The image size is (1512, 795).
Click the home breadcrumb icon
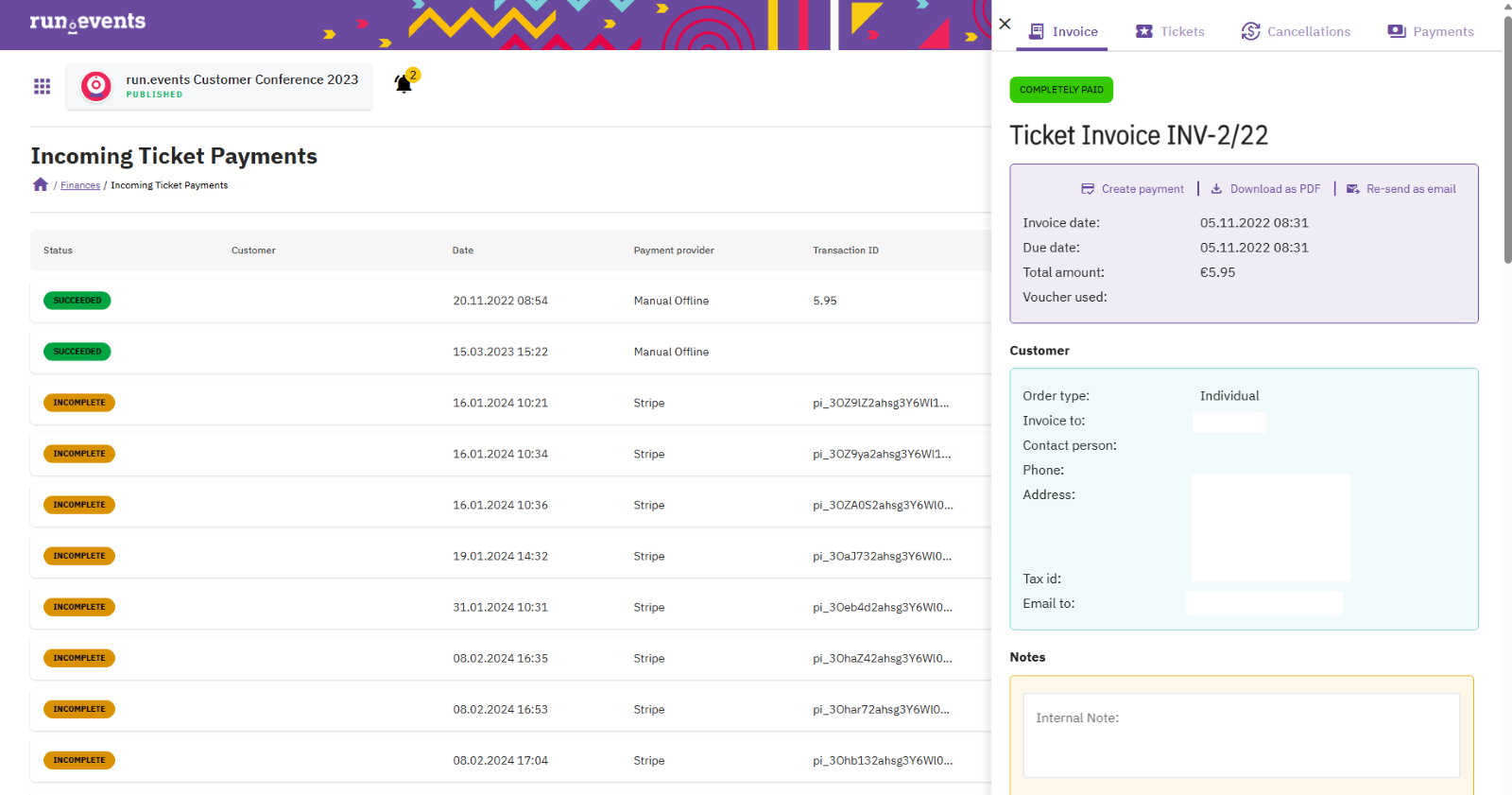pyautogui.click(x=40, y=184)
